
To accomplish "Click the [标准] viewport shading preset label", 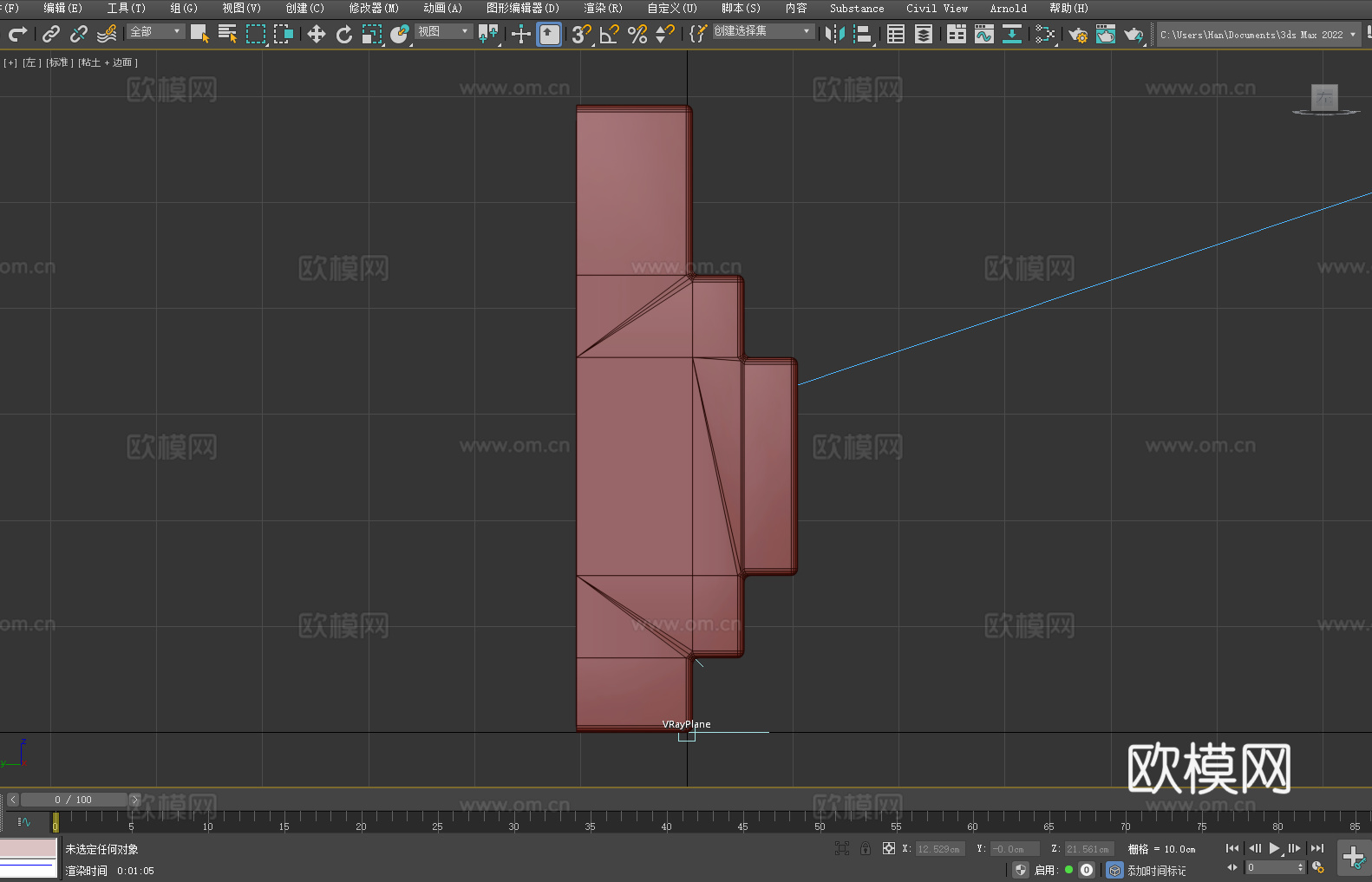I will pyautogui.click(x=60, y=62).
